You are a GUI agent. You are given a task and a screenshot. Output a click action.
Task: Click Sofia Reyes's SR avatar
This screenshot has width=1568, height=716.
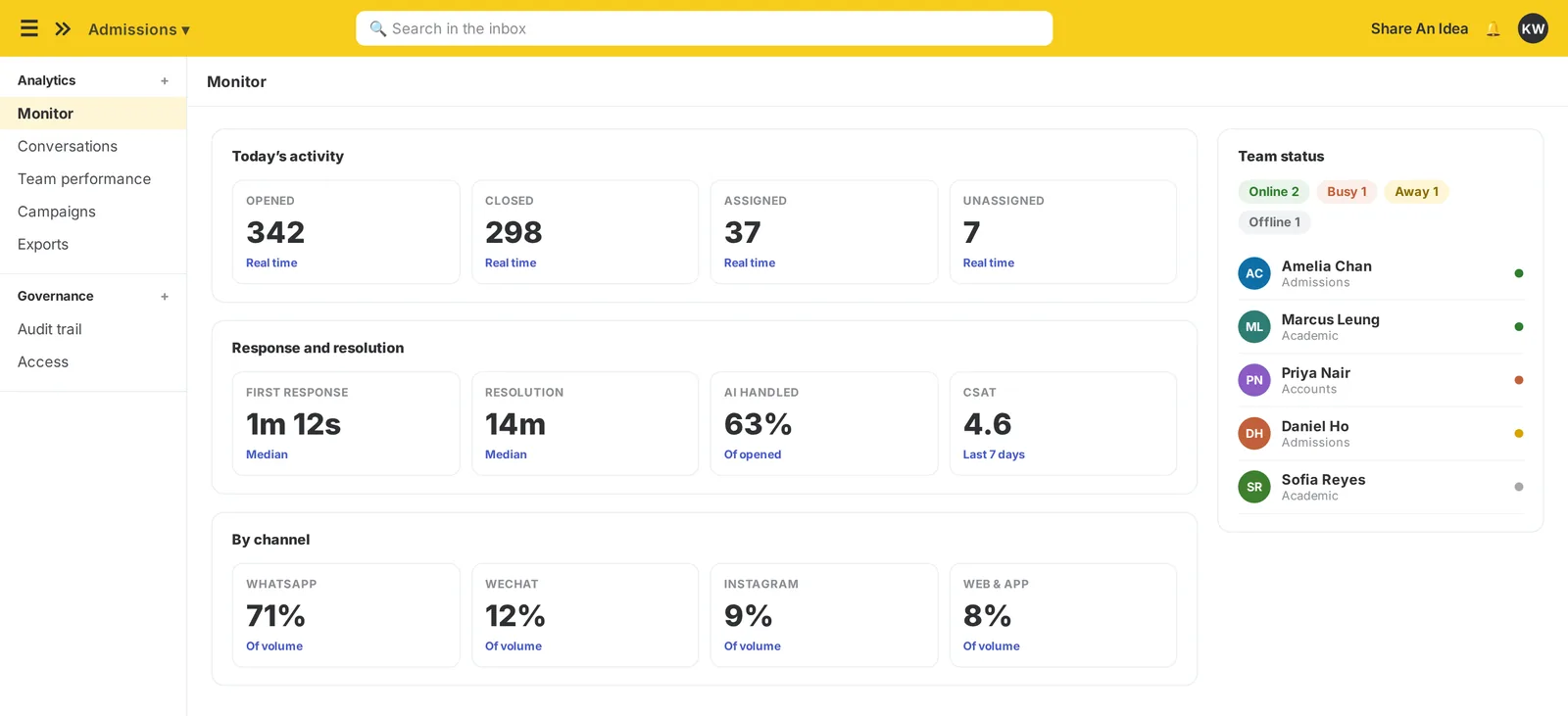click(1254, 487)
